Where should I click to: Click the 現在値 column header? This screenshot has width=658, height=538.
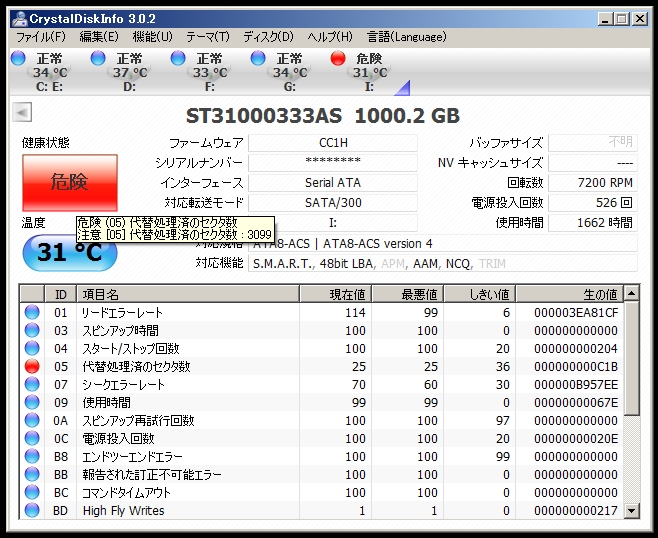click(336, 294)
